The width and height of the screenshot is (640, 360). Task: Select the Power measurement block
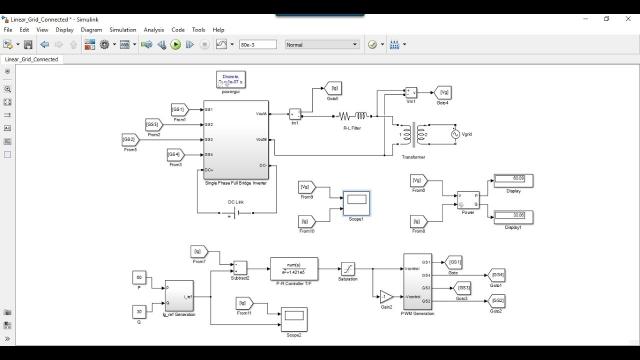click(468, 200)
